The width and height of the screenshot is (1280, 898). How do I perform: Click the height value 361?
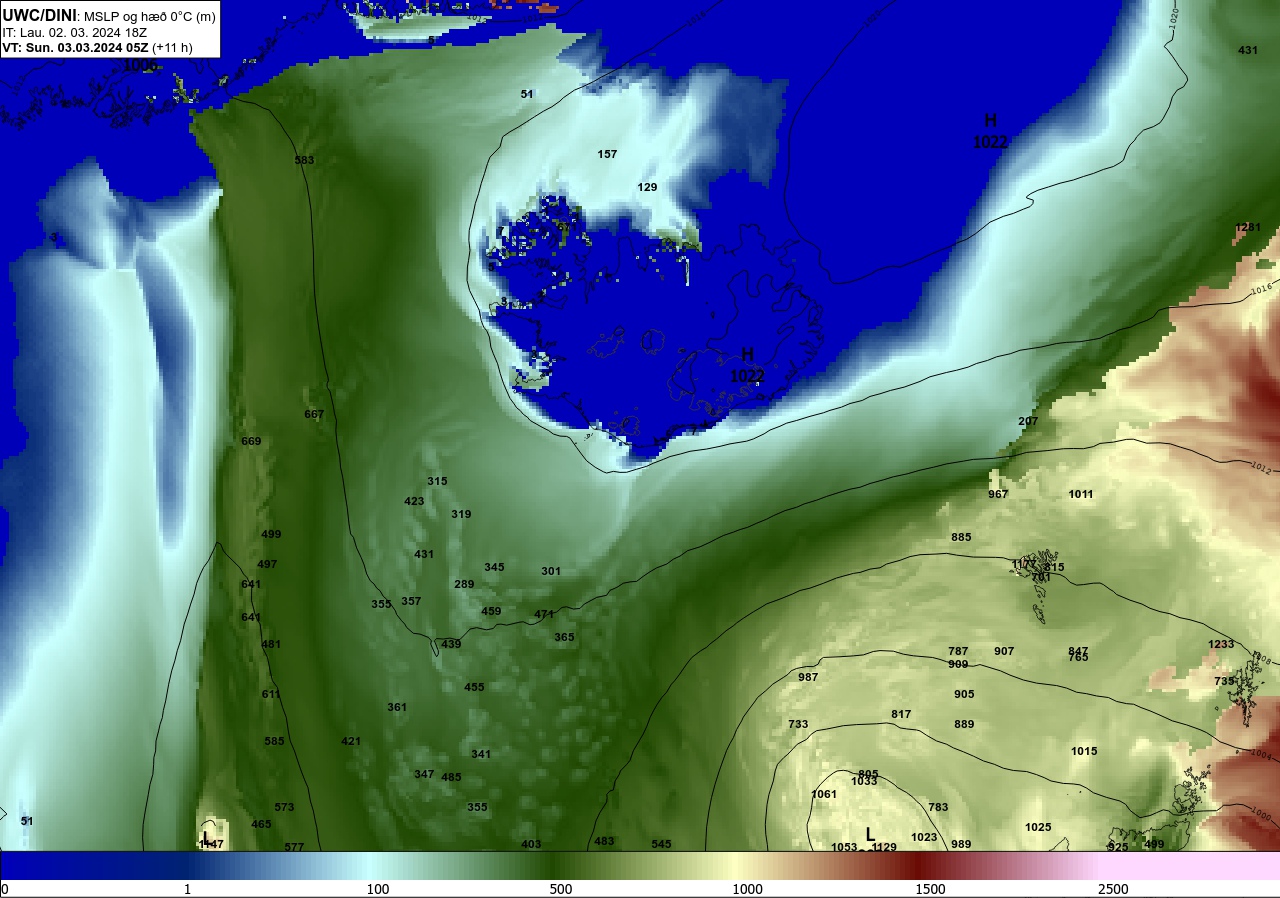[397, 707]
